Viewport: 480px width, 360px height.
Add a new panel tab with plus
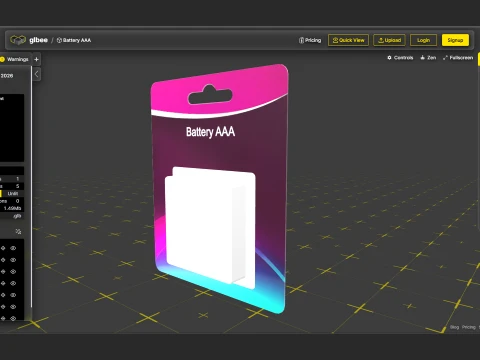tap(37, 59)
